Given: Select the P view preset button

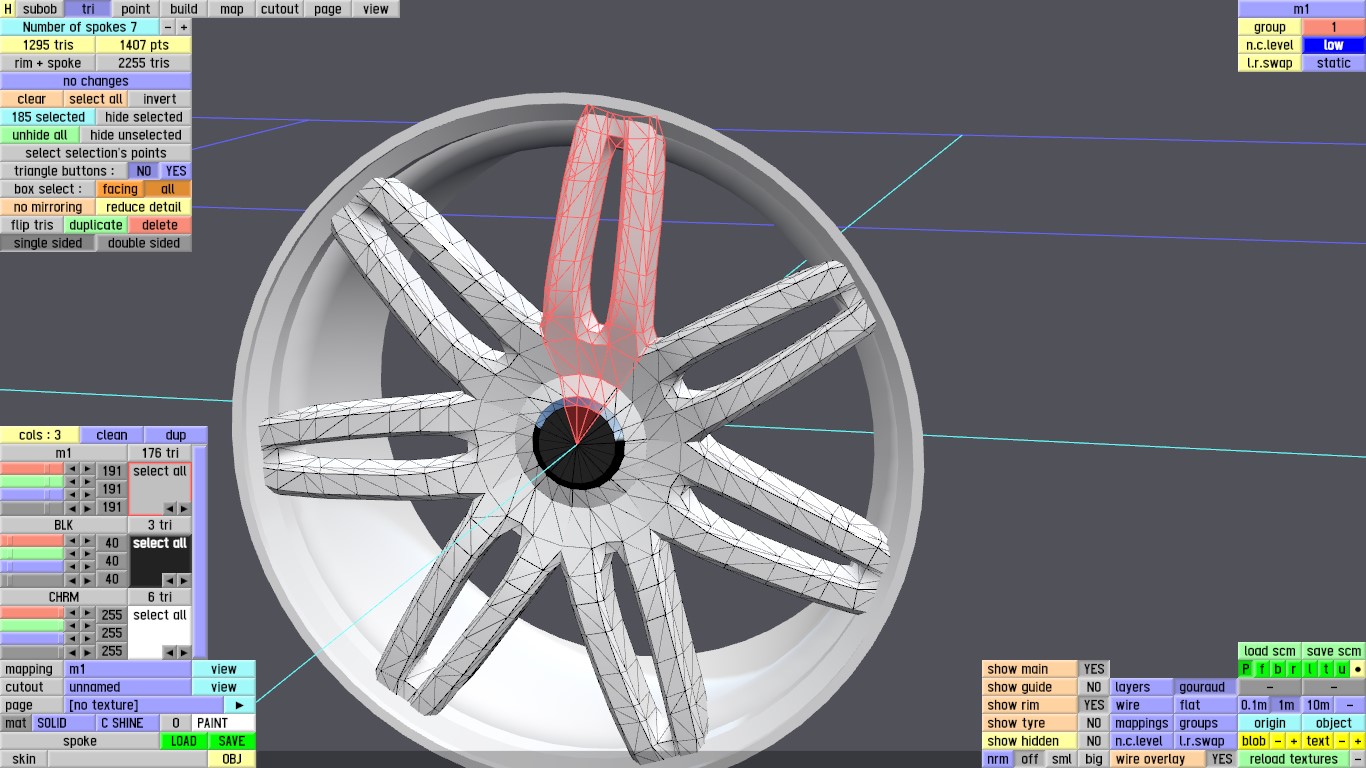Looking at the screenshot, I should tap(1246, 669).
